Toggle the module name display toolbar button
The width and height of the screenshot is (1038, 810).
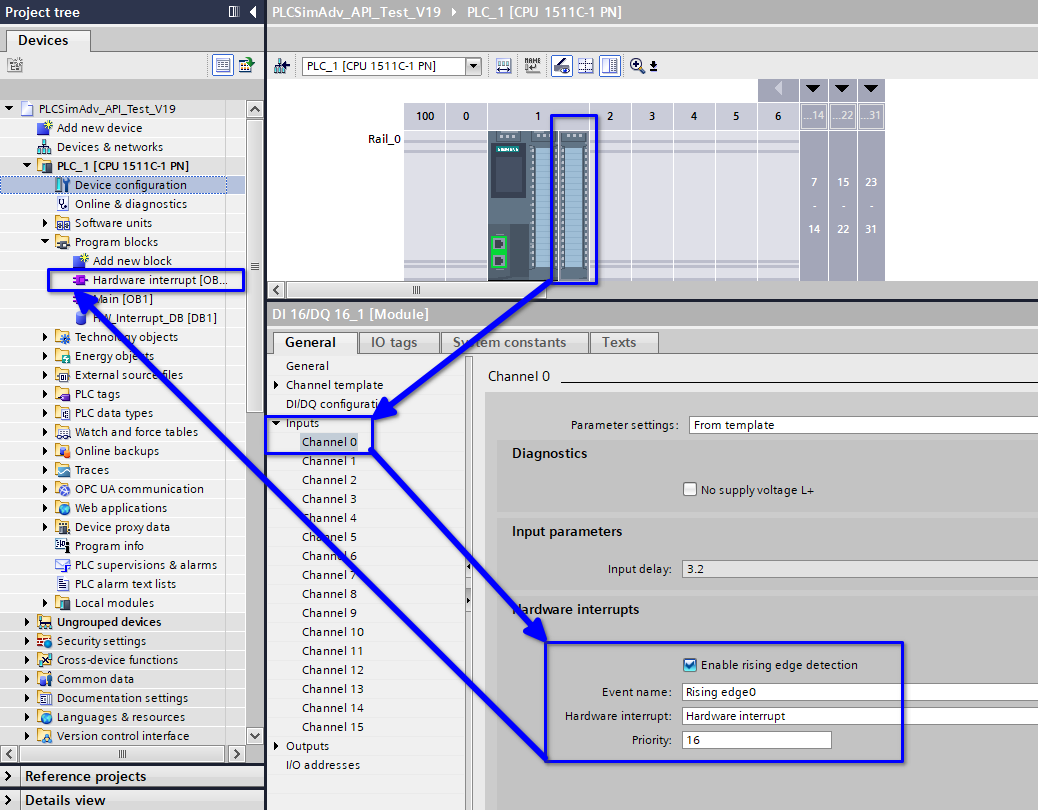(532, 66)
